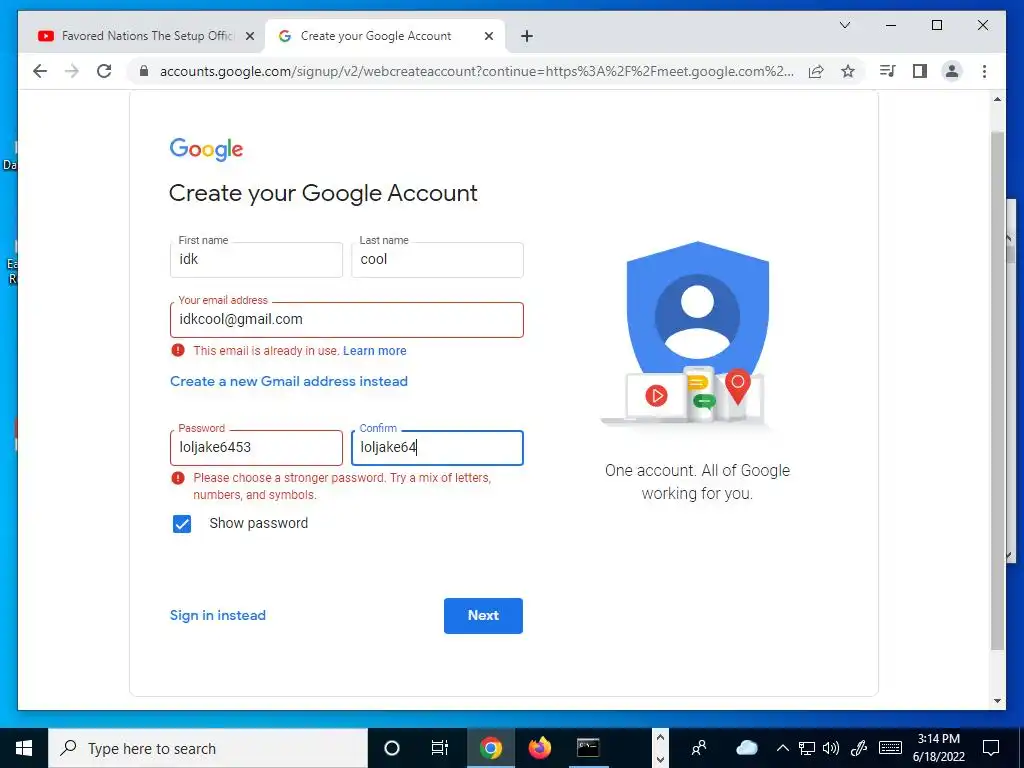This screenshot has width=1024, height=768.
Task: Edit the Last name field
Action: click(437, 259)
